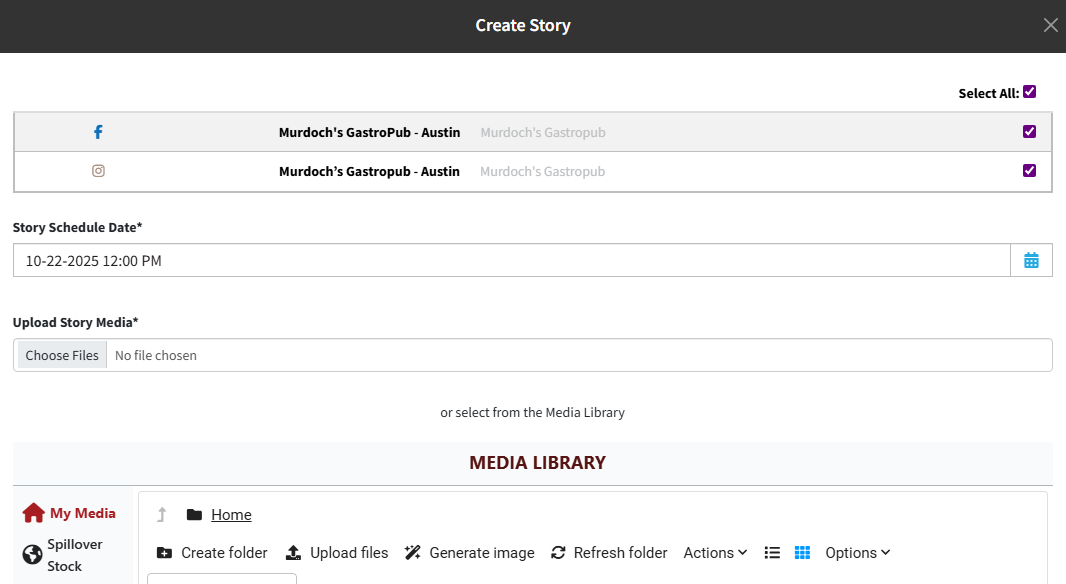Click the Facebook icon in accounts list

click(98, 132)
